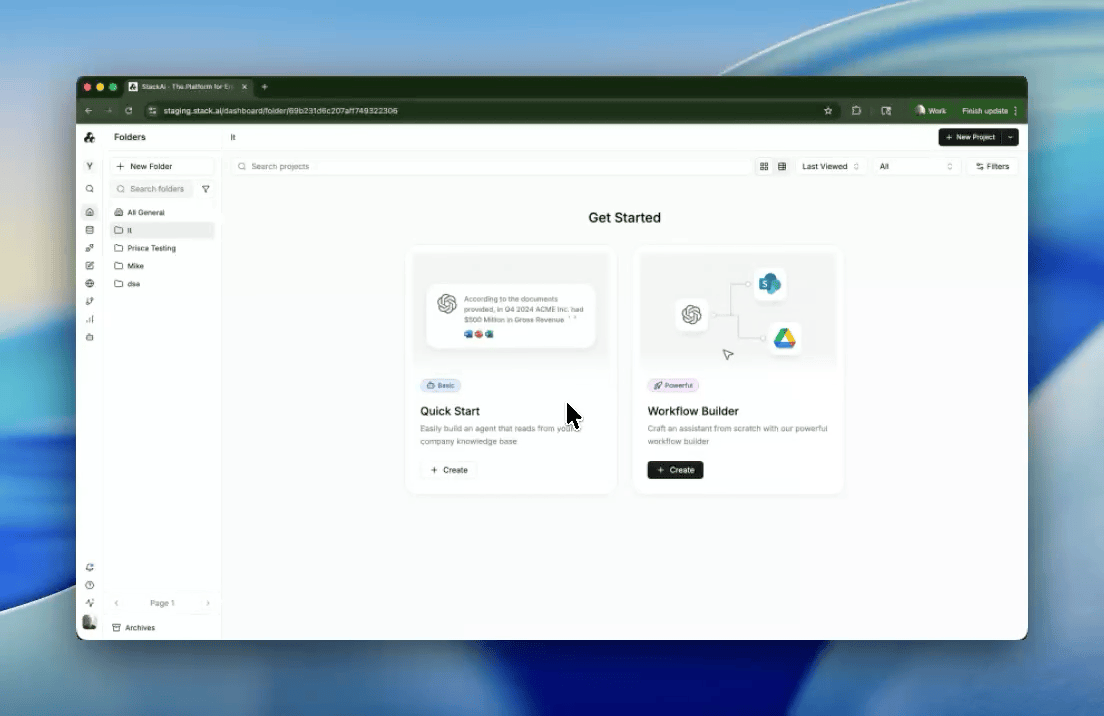Open the connections icon in left rail
This screenshot has width=1104, height=716.
tap(89, 248)
